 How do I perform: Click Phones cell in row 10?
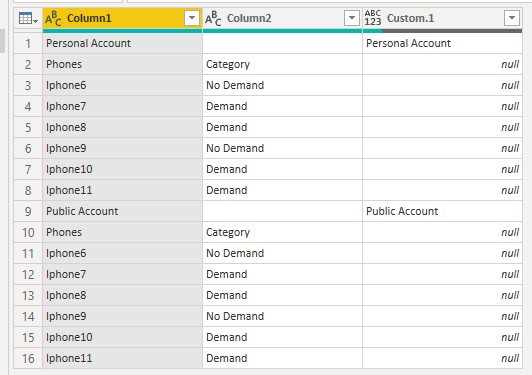tap(122, 232)
